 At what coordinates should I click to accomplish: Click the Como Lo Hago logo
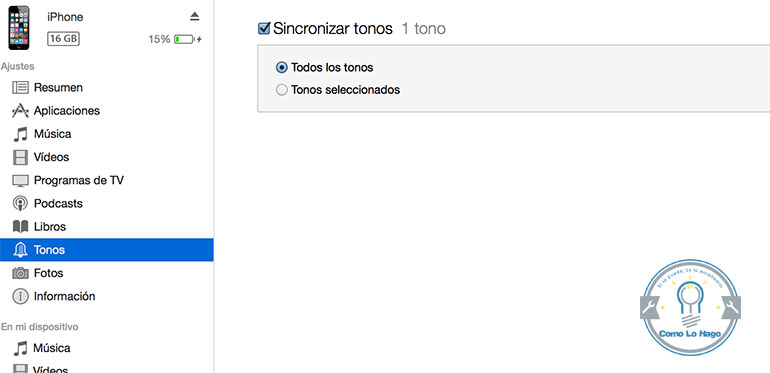pyautogui.click(x=690, y=308)
